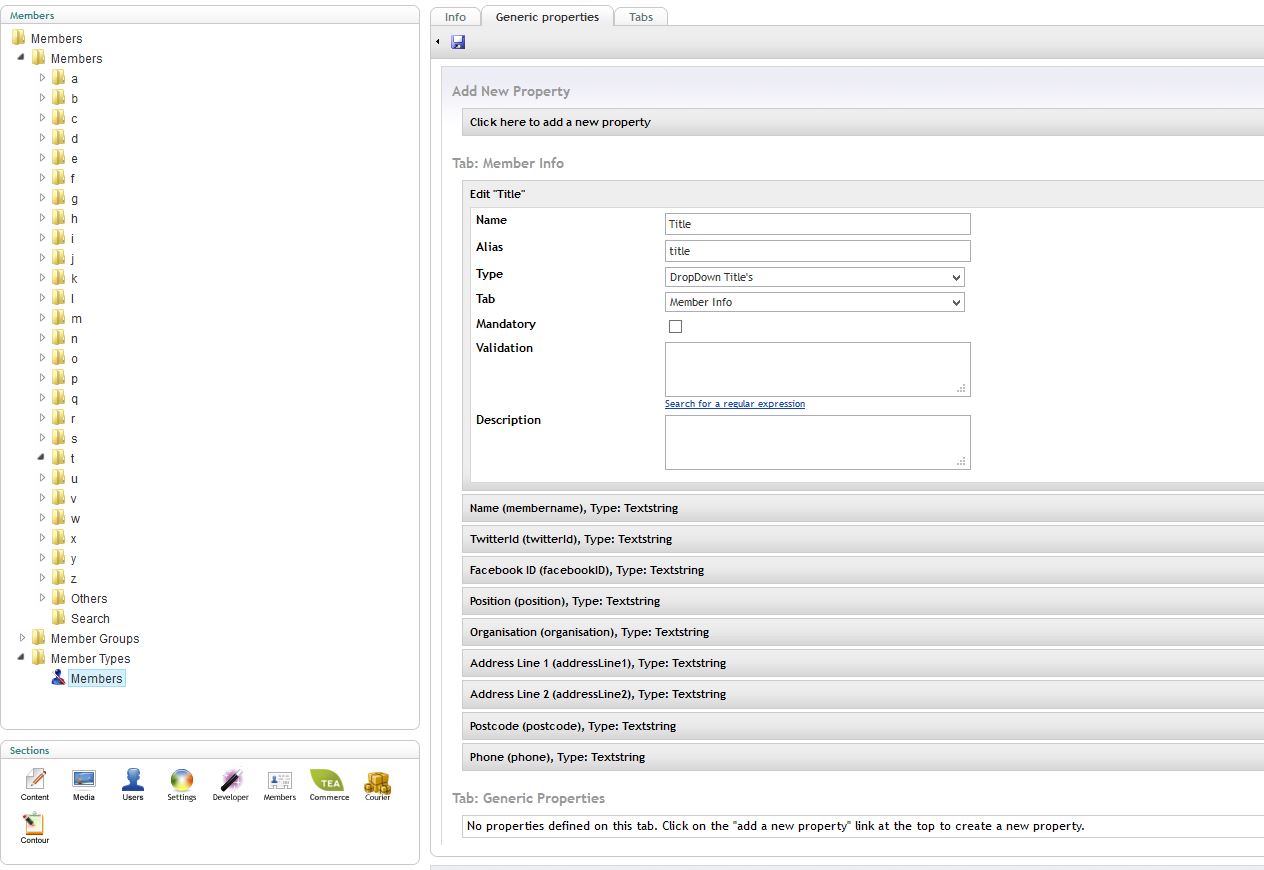
Task: Open the Settings section
Action: (181, 783)
